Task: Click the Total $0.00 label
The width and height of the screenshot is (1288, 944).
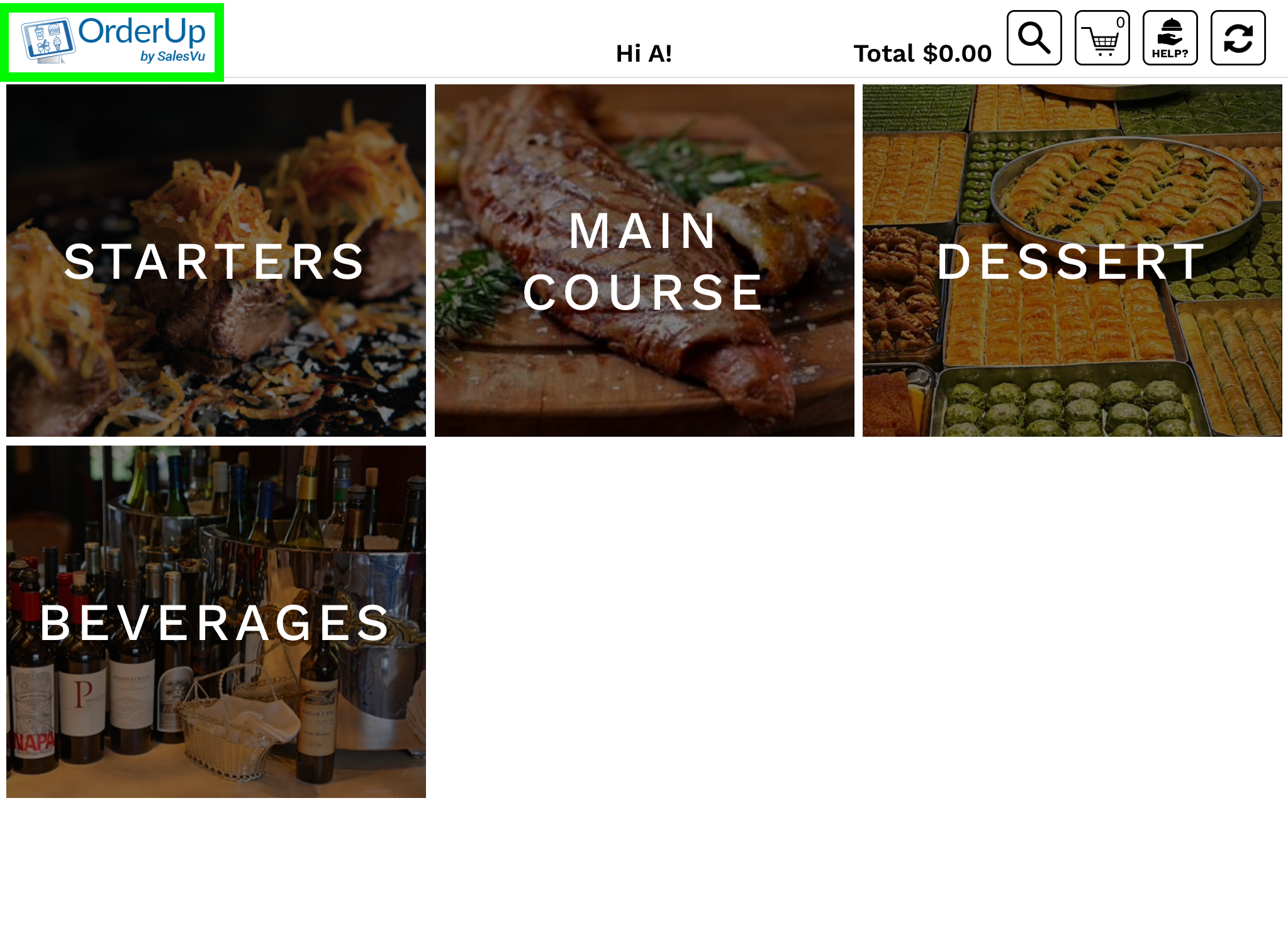Action: tap(922, 53)
